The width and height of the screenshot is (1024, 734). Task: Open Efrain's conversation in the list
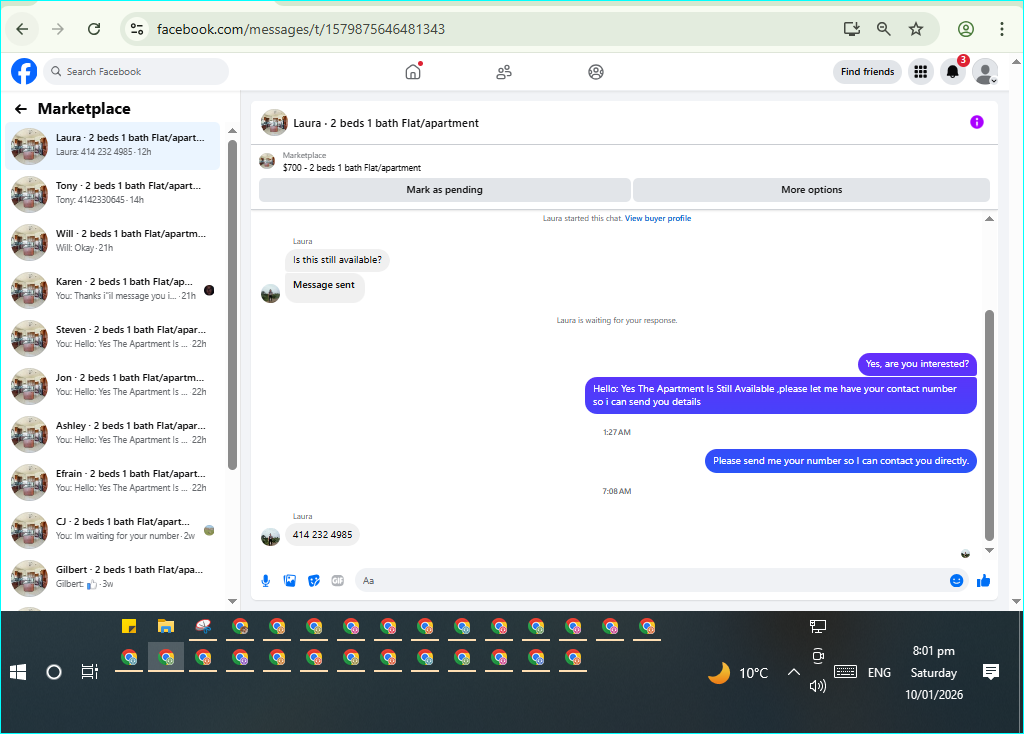pos(112,482)
